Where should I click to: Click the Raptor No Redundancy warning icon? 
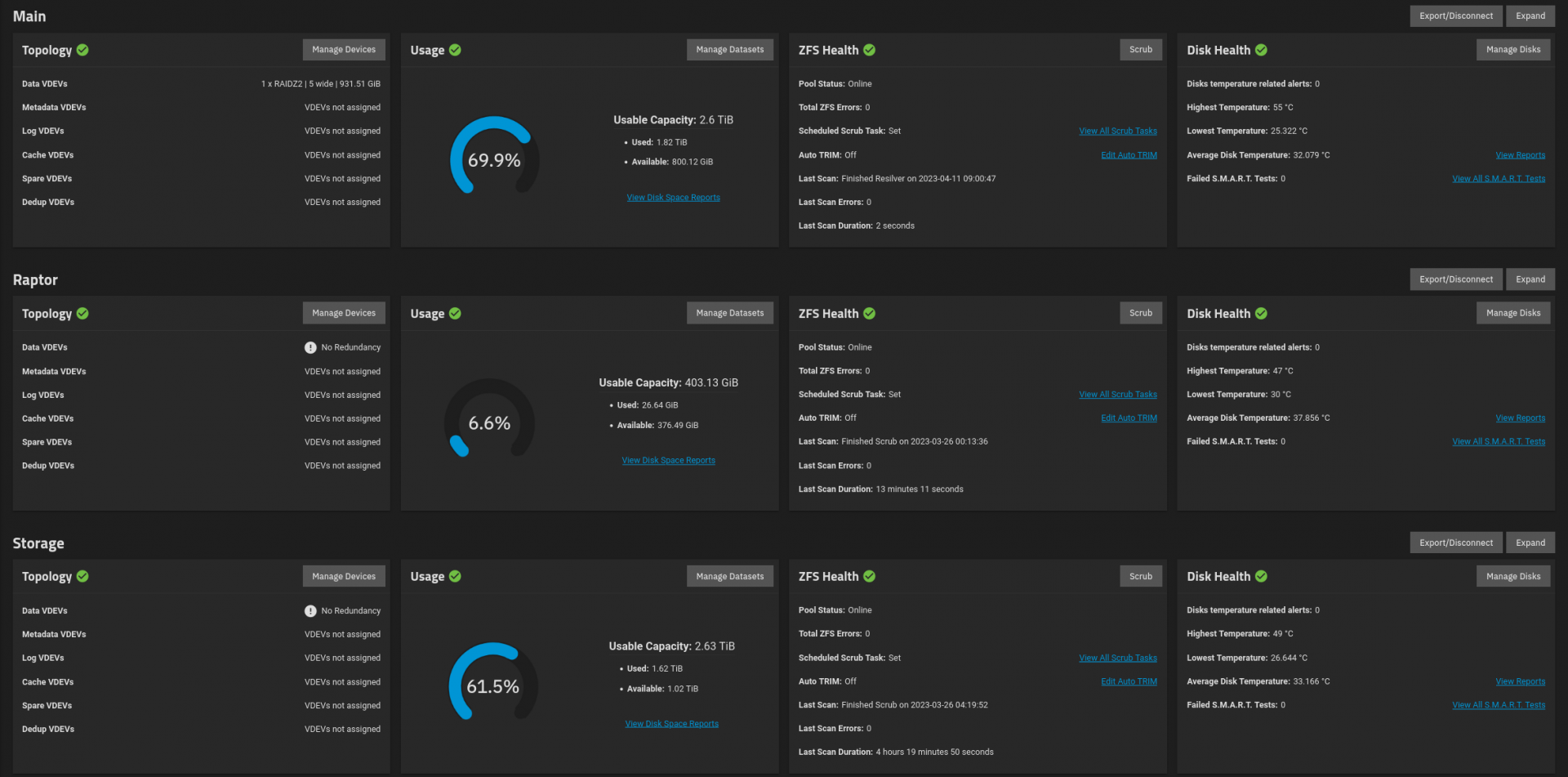[x=310, y=347]
